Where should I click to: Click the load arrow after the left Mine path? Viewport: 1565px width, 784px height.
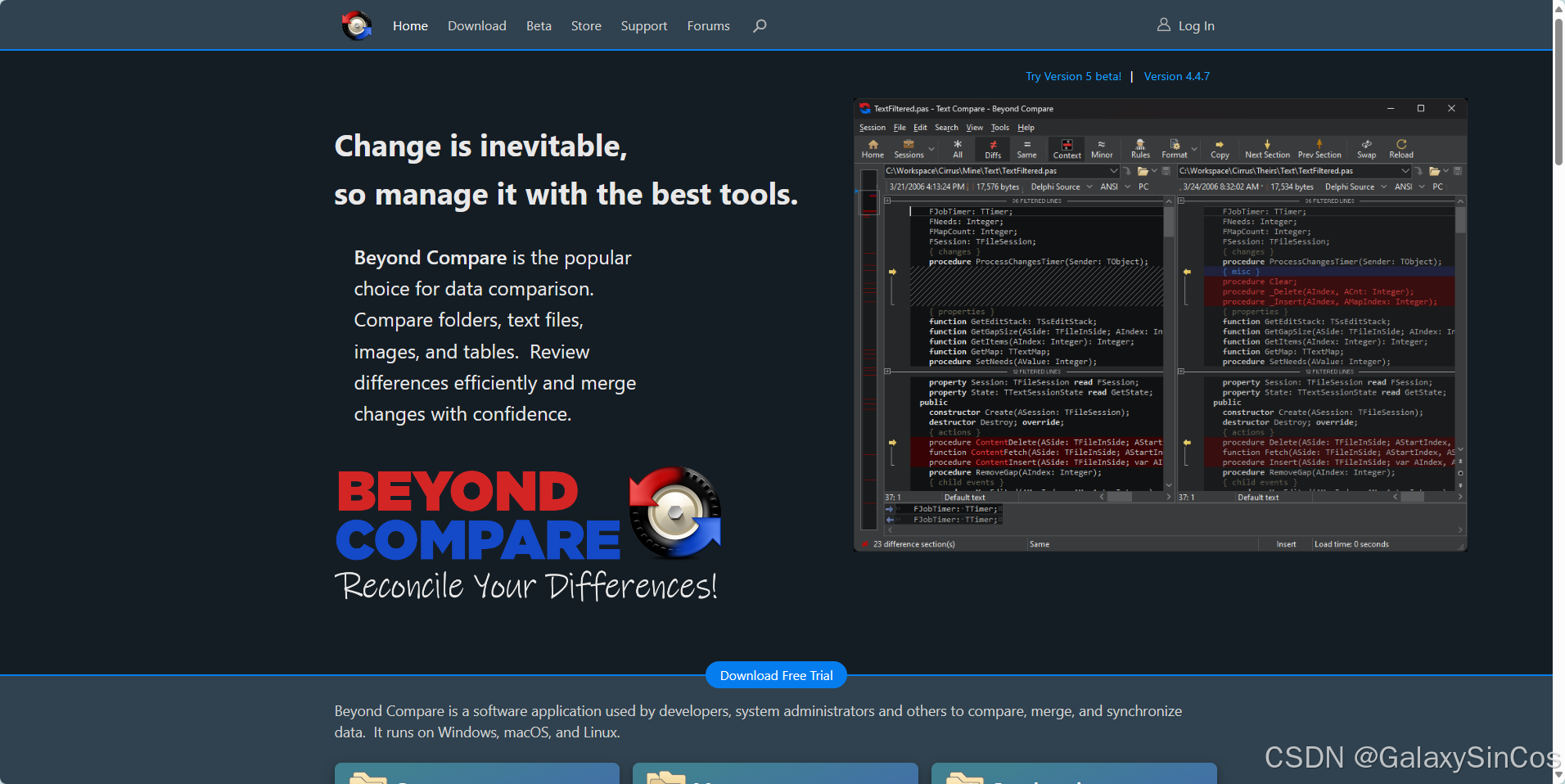pyautogui.click(x=1127, y=171)
